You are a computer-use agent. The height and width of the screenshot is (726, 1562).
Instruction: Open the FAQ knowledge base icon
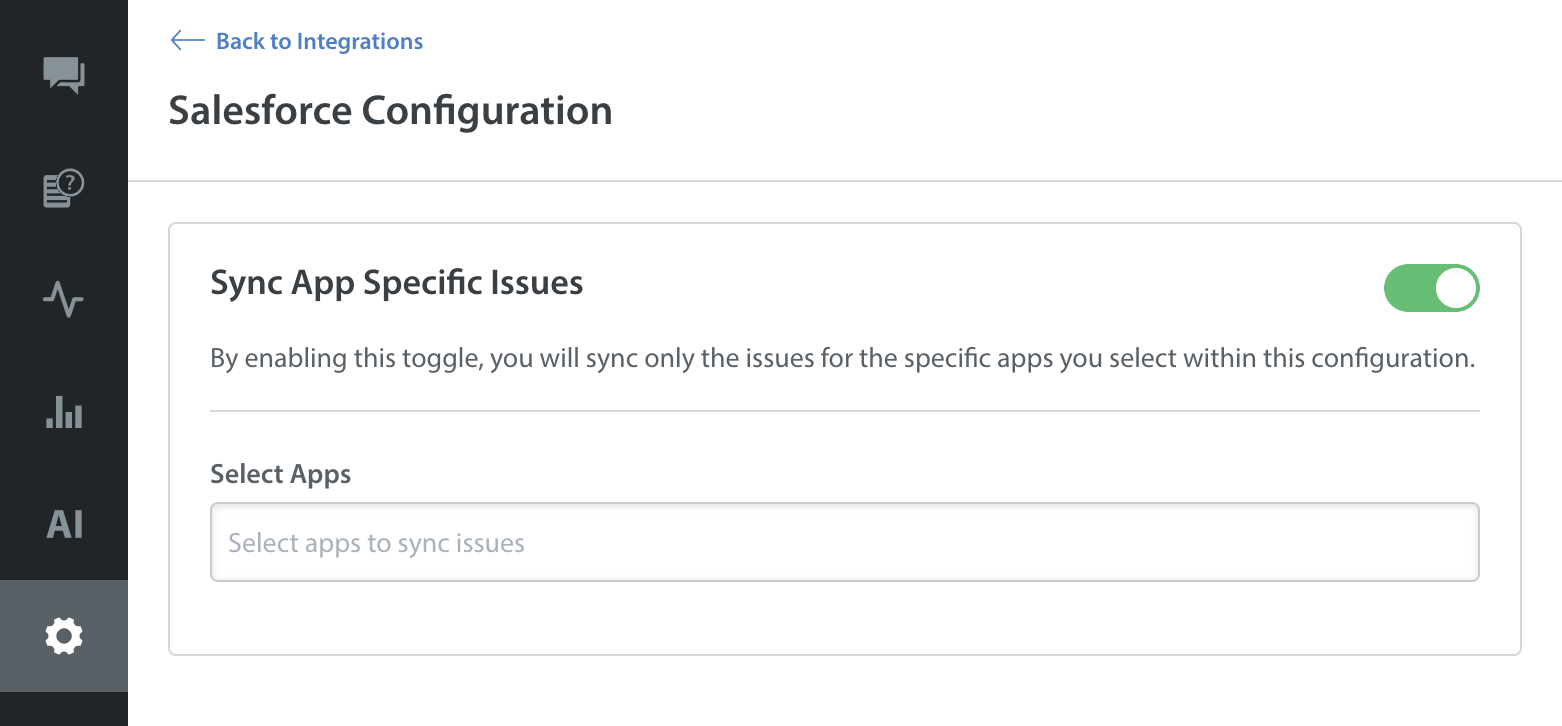pos(63,189)
